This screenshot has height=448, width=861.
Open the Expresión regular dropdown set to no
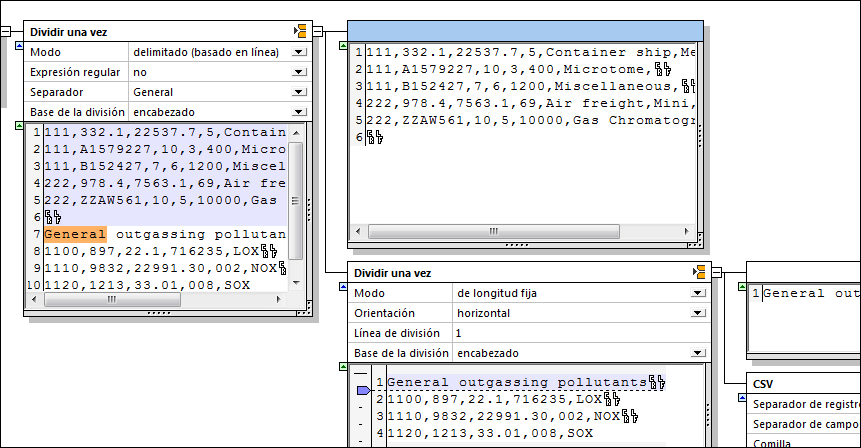[x=298, y=72]
